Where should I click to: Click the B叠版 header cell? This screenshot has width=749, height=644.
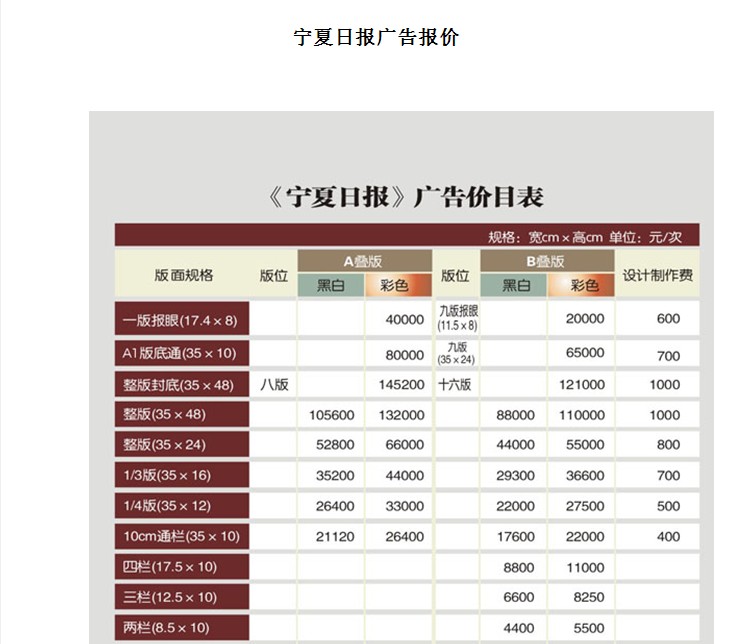coord(546,260)
